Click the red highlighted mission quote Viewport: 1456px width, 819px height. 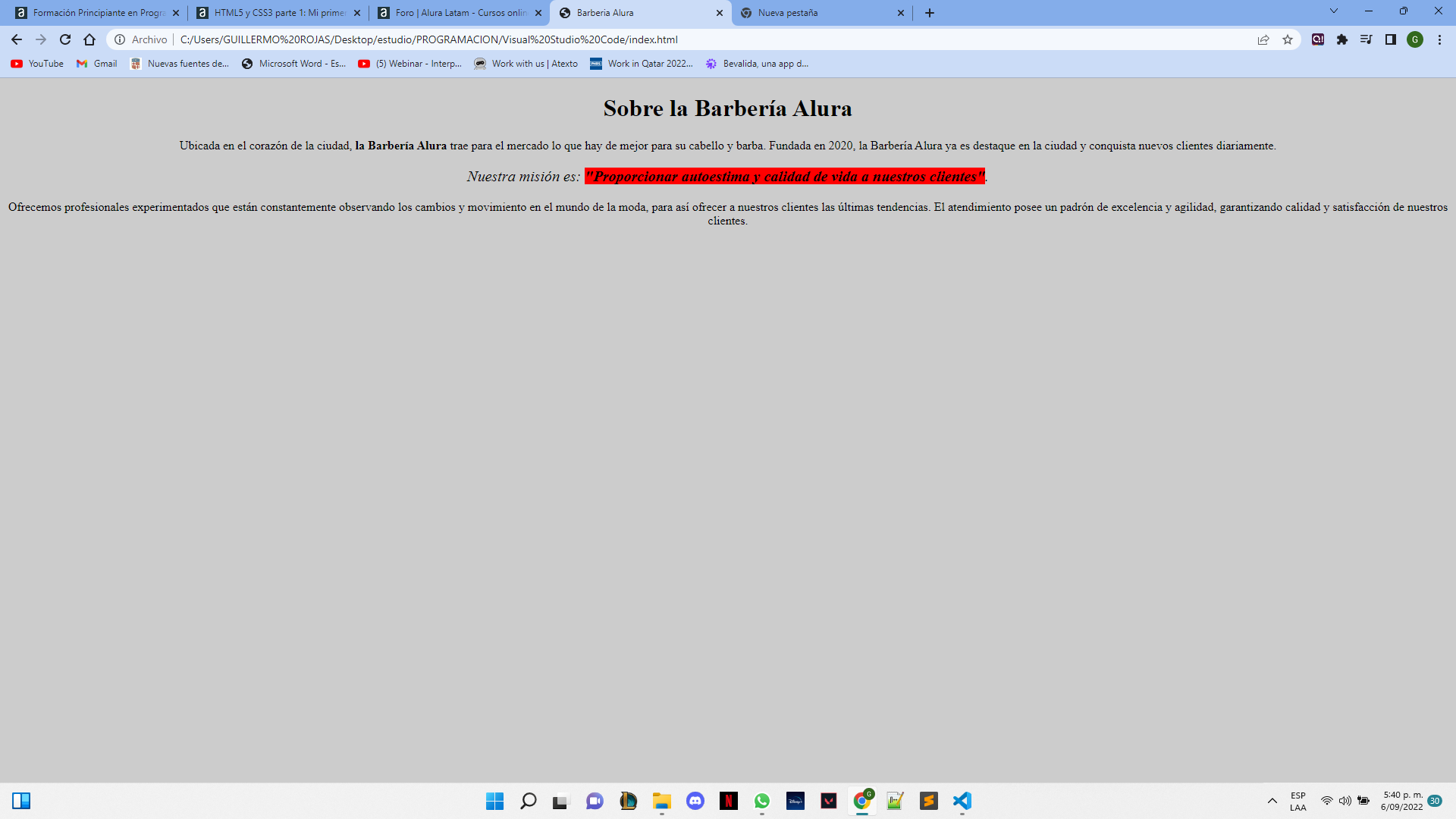tap(784, 177)
